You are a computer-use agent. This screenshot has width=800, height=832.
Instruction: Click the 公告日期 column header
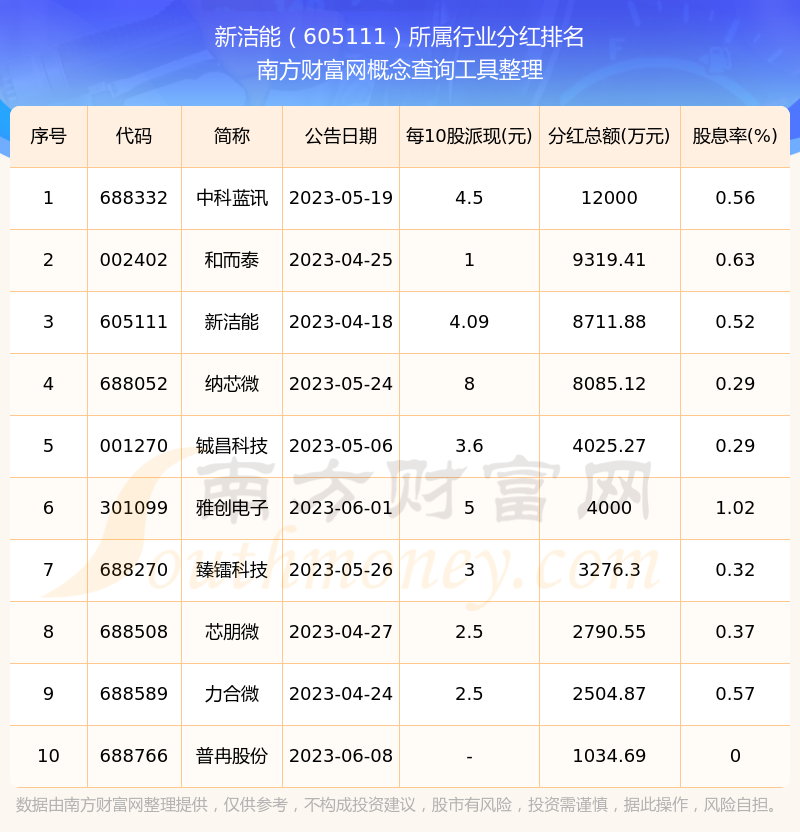click(x=341, y=136)
